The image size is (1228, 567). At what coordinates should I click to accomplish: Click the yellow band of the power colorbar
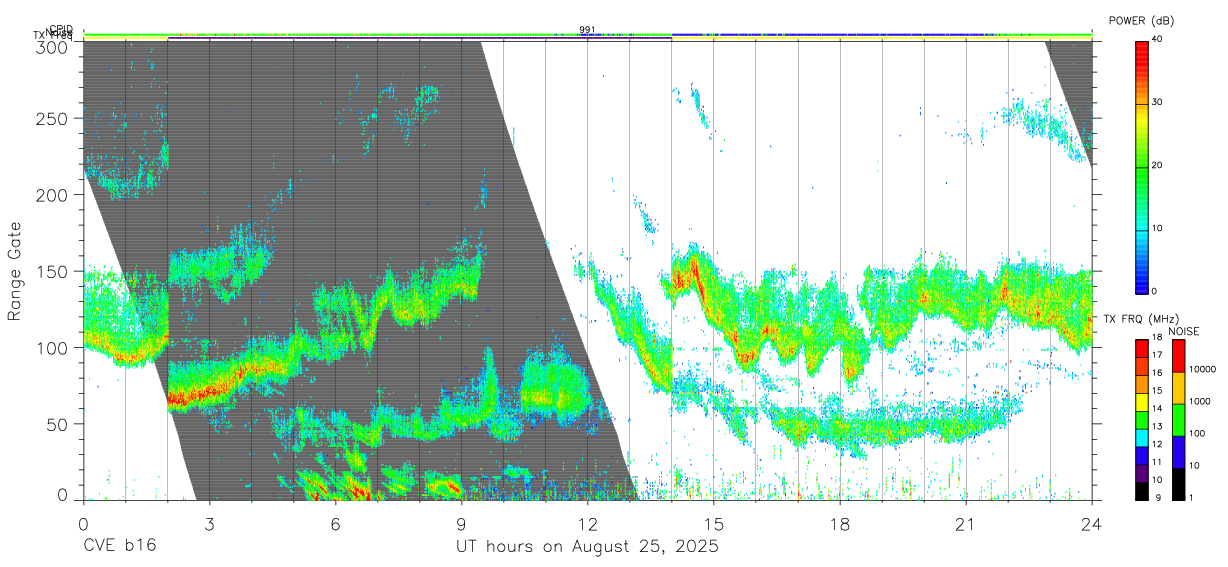point(1142,120)
